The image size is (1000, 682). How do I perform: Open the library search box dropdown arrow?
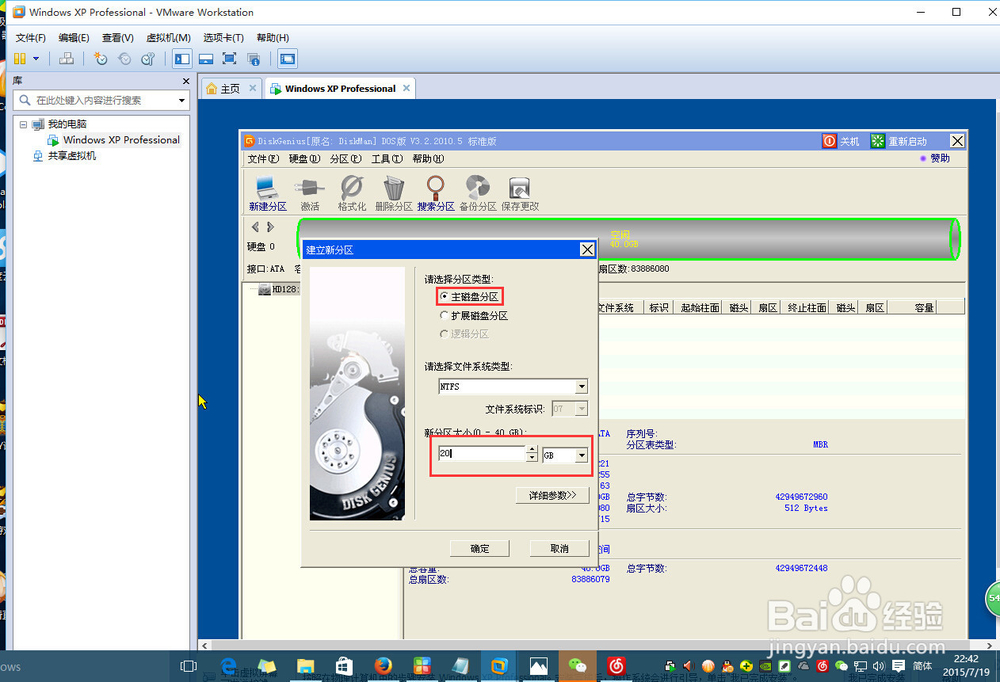click(x=182, y=99)
